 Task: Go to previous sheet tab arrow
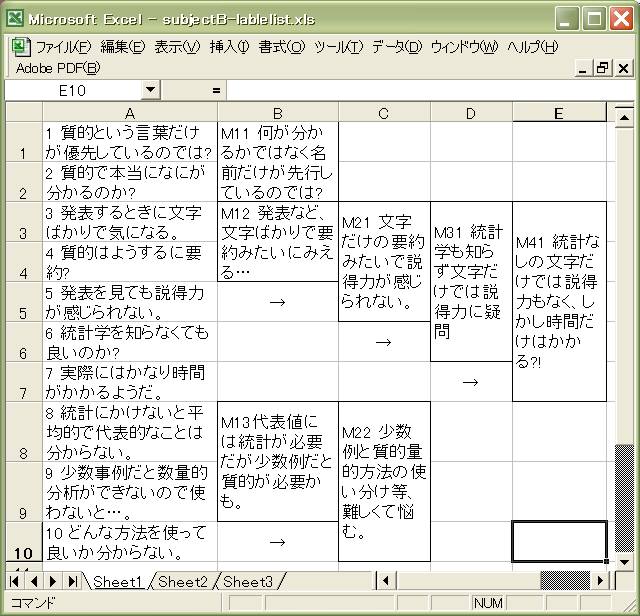34,581
